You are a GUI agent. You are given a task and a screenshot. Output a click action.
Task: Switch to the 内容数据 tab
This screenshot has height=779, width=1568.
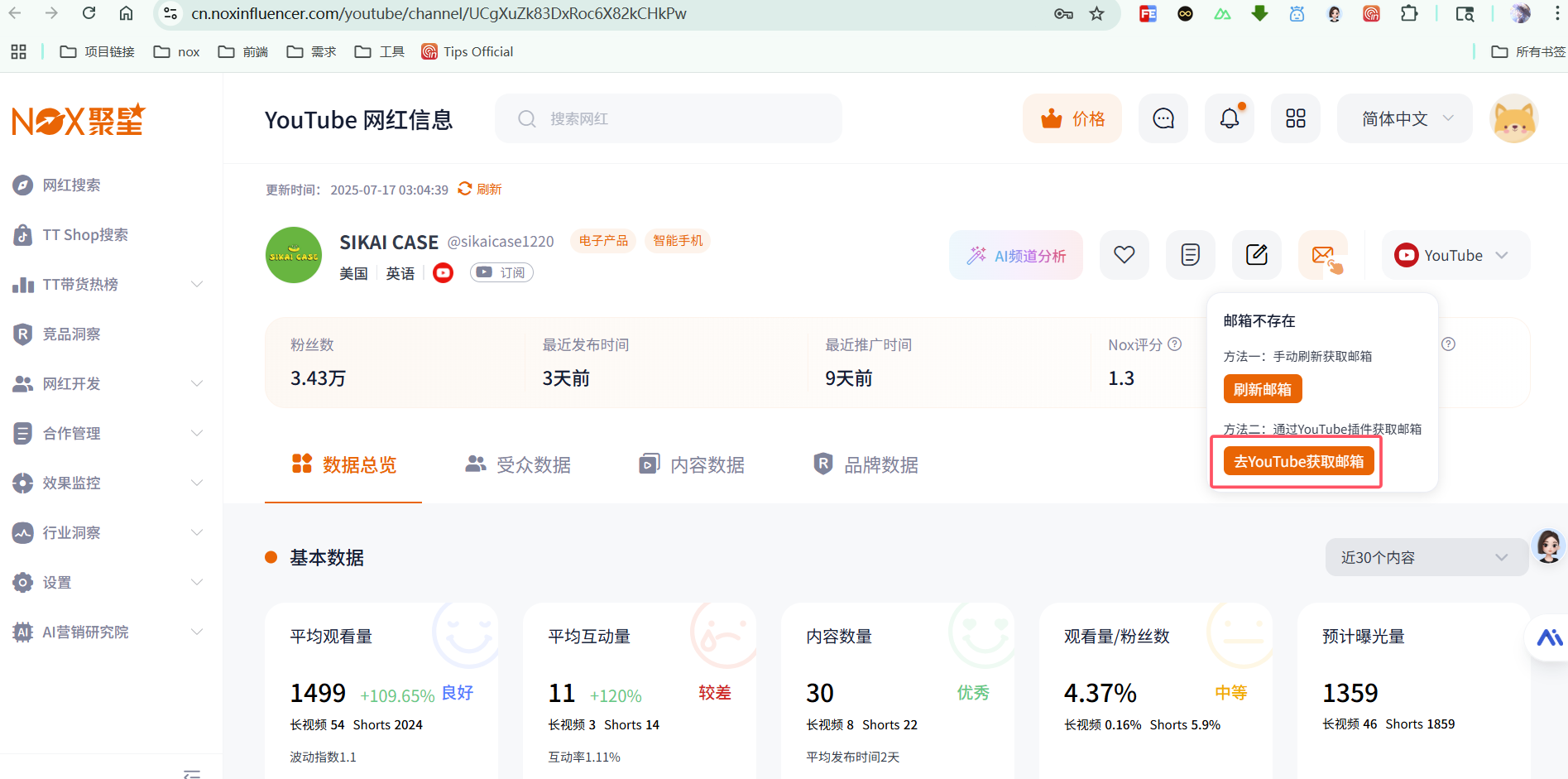click(692, 464)
